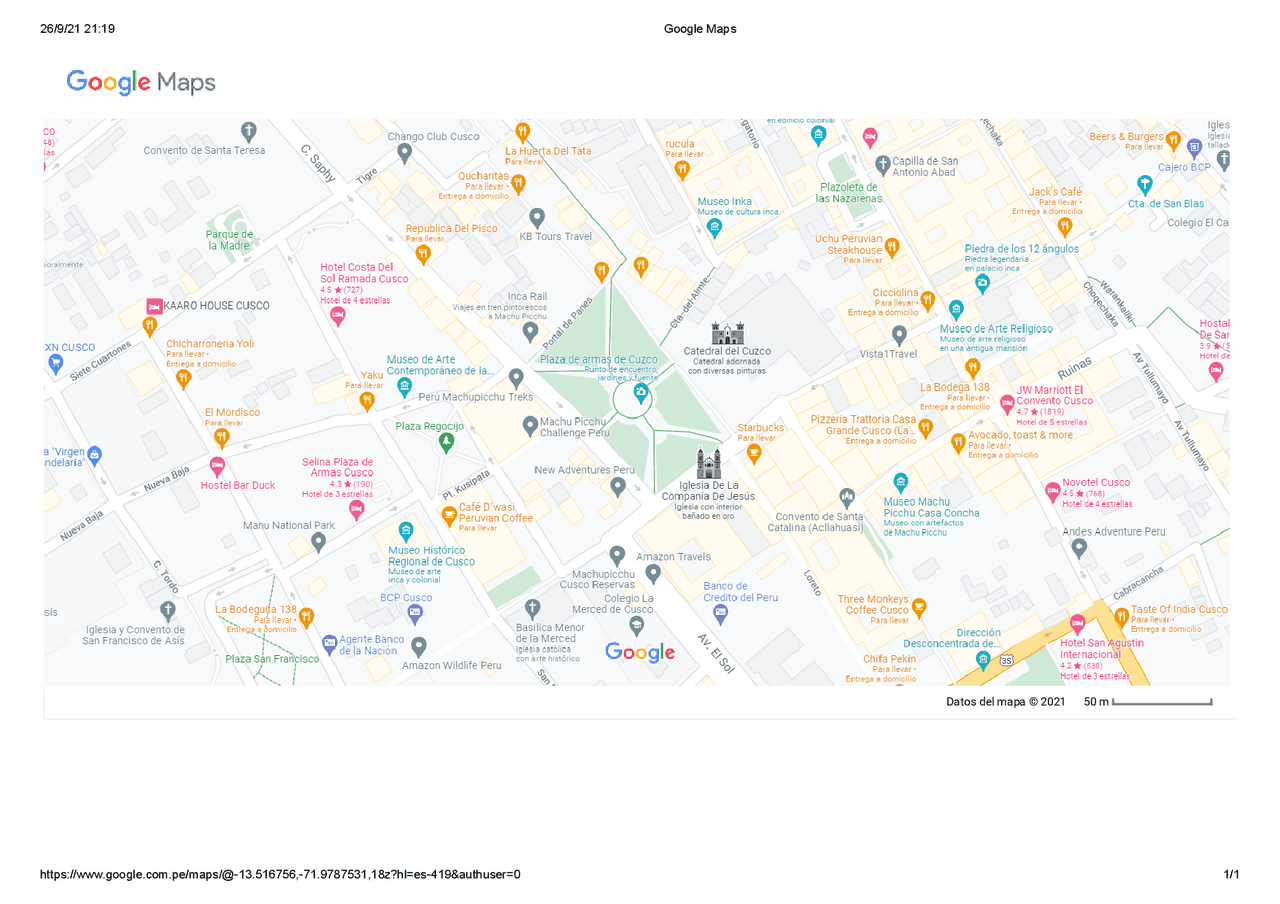Viewport: 1280px width, 904px height.
Task: Click the Banco de Credito del Peru pin
Action: [720, 615]
